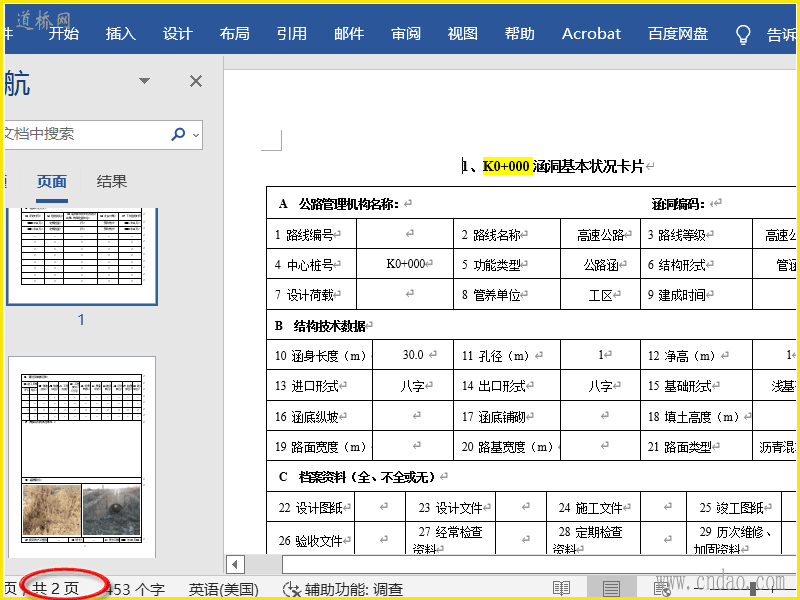The height and width of the screenshot is (600, 800).
Task: Open the 开始 ribbon tab
Action: click(64, 34)
